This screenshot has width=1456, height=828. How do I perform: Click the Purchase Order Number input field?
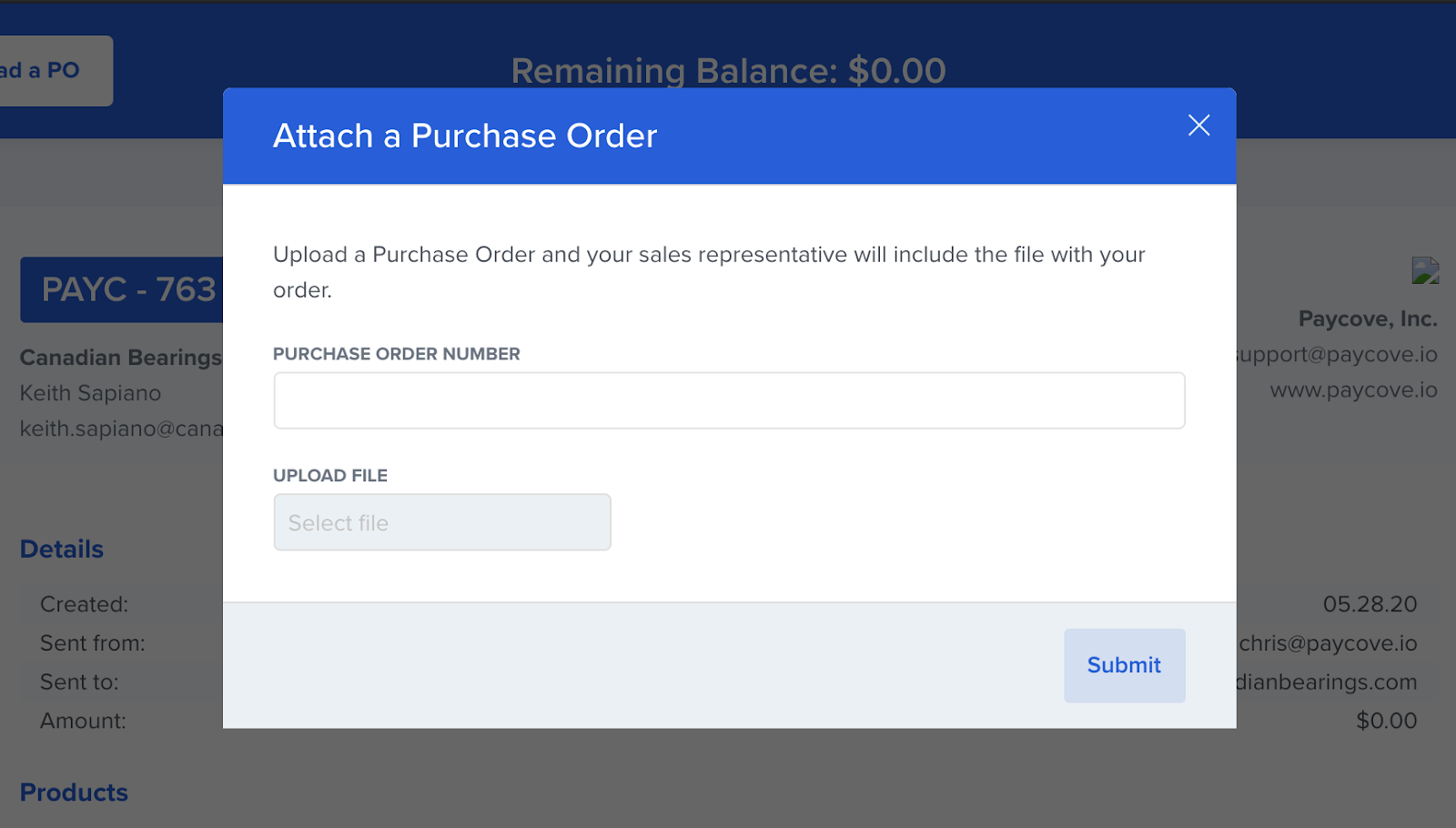click(728, 400)
